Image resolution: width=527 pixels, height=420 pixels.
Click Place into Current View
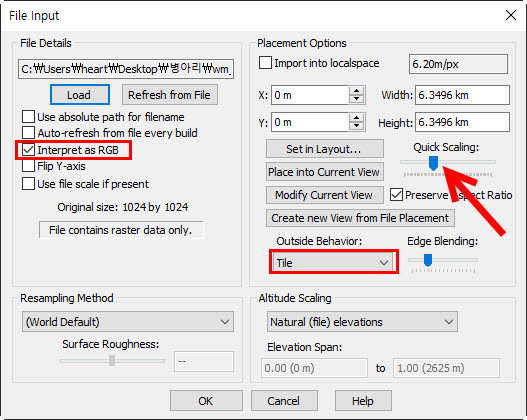(x=325, y=172)
